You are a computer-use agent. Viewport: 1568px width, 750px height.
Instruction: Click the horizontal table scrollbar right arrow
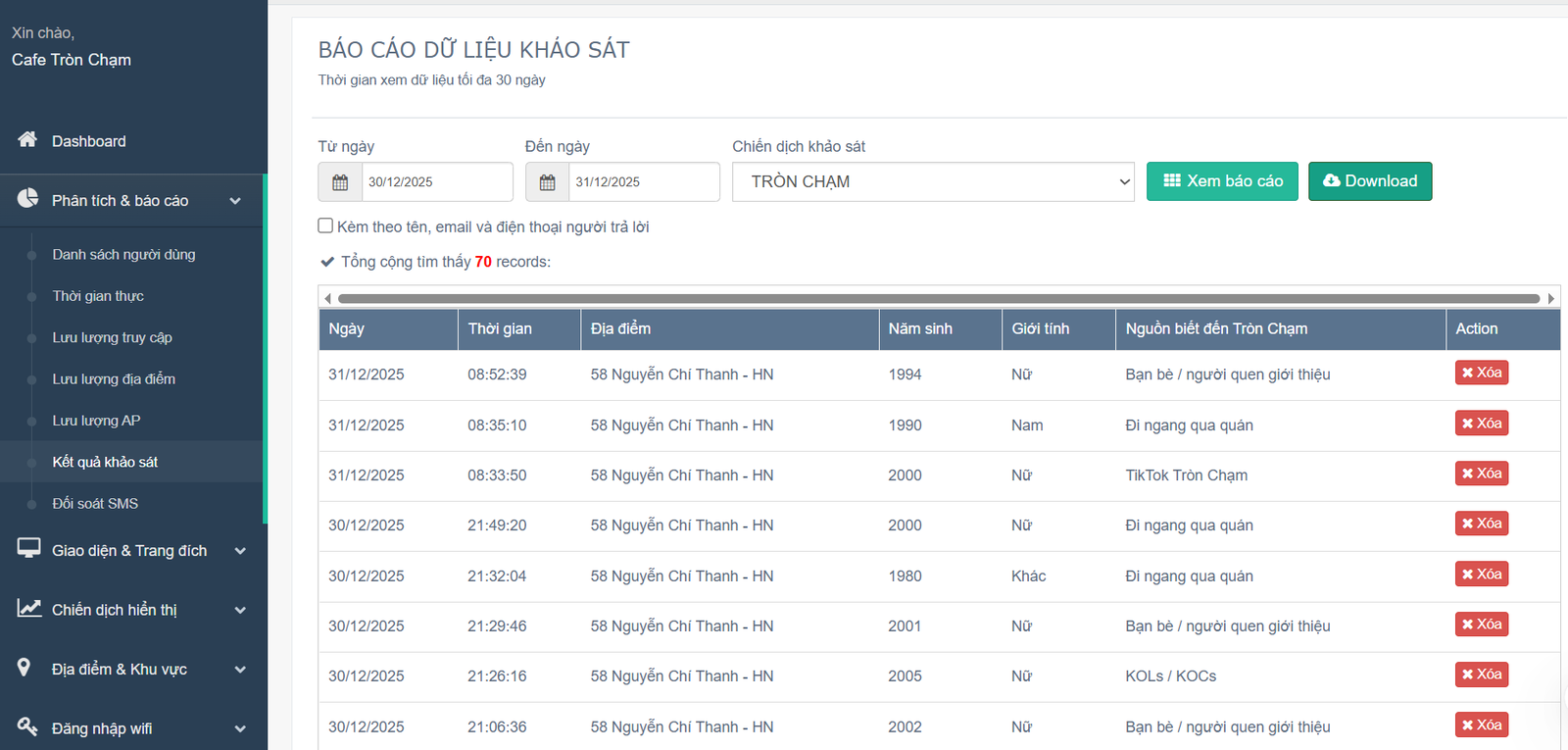click(1551, 298)
